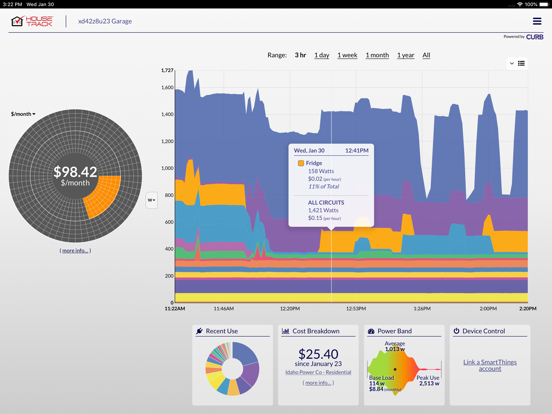Viewport: 552px width, 414px height.
Task: Expand the chevron next to legend icon
Action: coord(512,63)
